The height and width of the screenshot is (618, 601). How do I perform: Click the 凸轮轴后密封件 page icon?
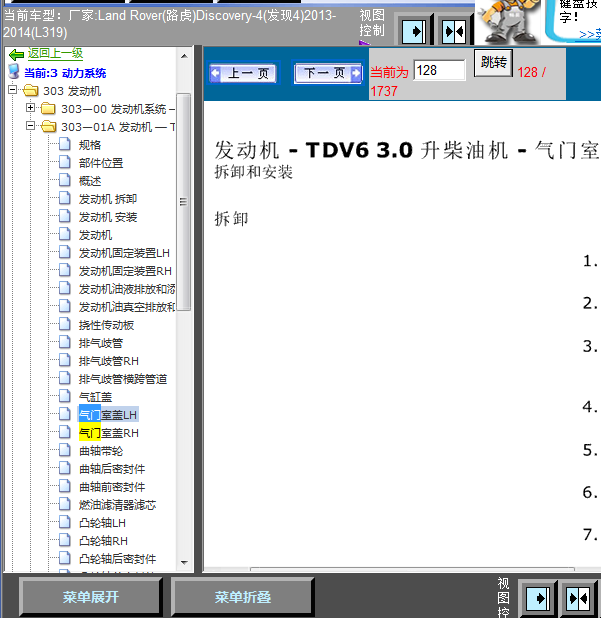(65, 558)
